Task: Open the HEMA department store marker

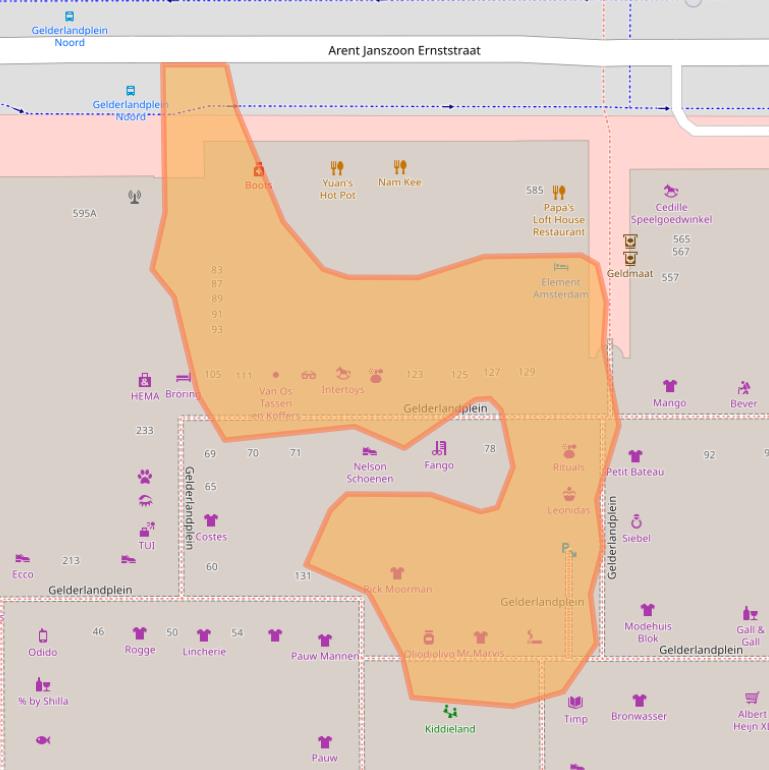Action: [145, 380]
